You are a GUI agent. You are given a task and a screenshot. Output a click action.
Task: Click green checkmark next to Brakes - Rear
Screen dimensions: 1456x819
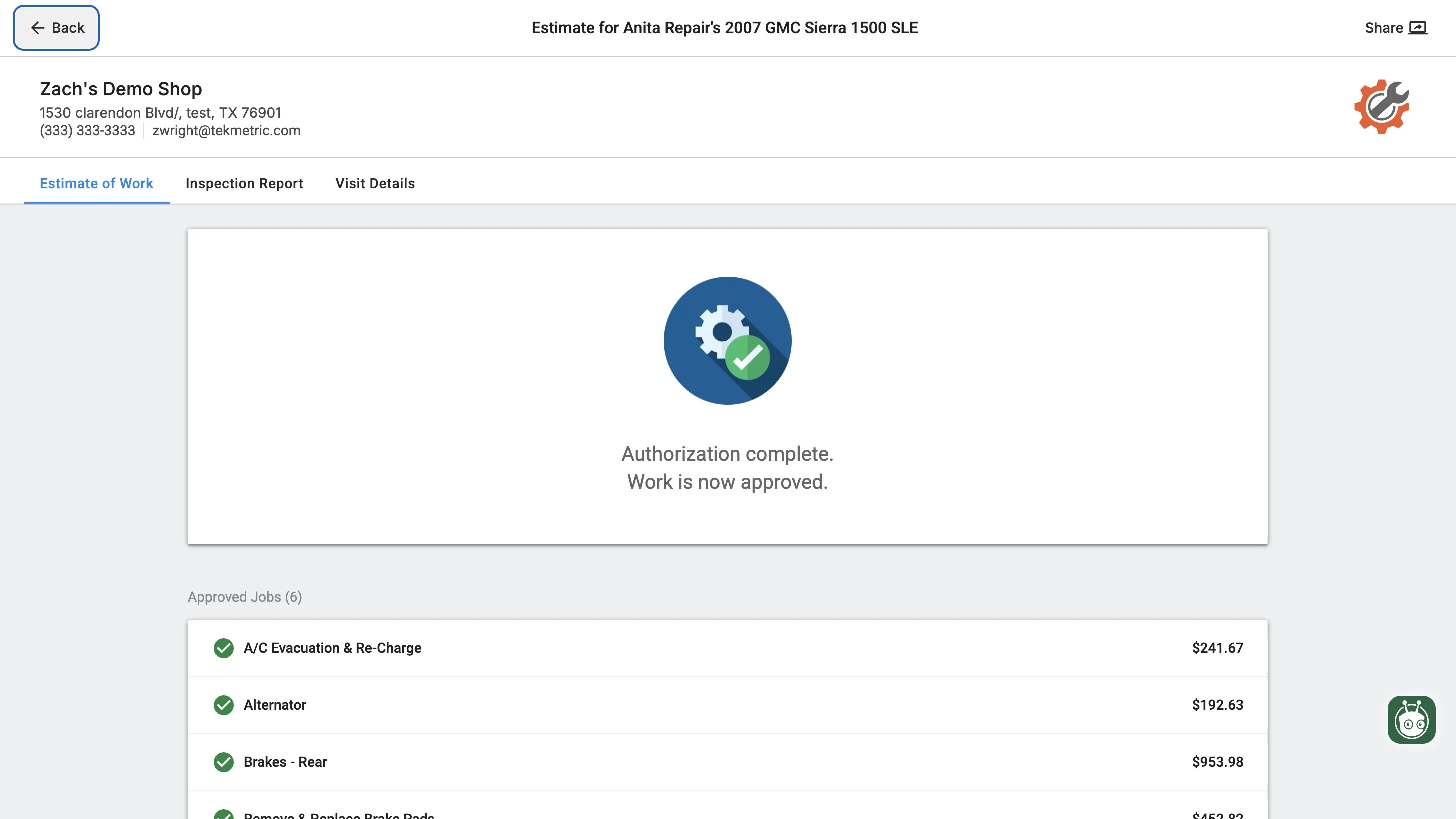224,762
